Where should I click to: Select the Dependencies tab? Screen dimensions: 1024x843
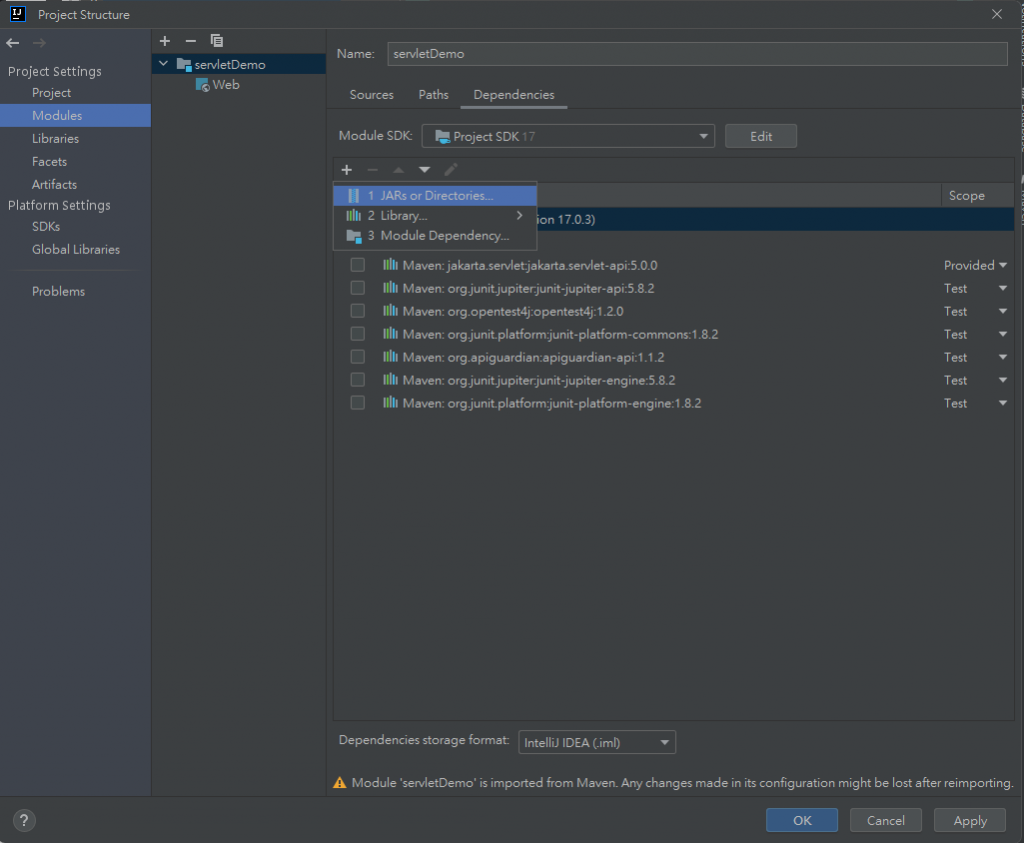[514, 95]
